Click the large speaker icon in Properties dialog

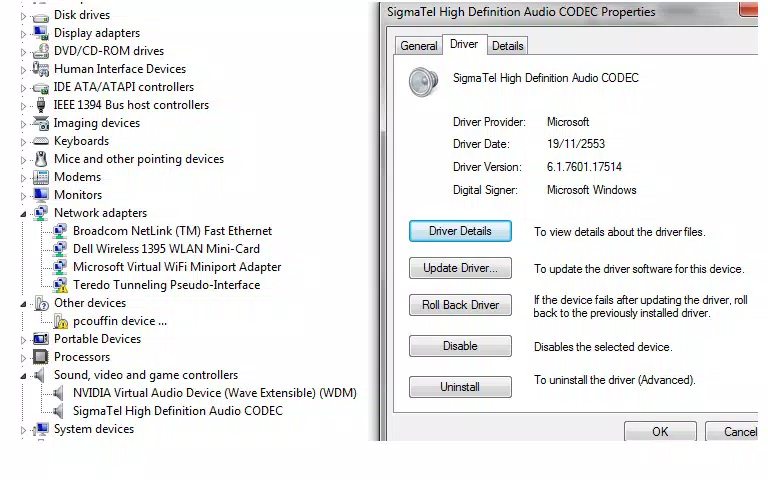coord(423,82)
